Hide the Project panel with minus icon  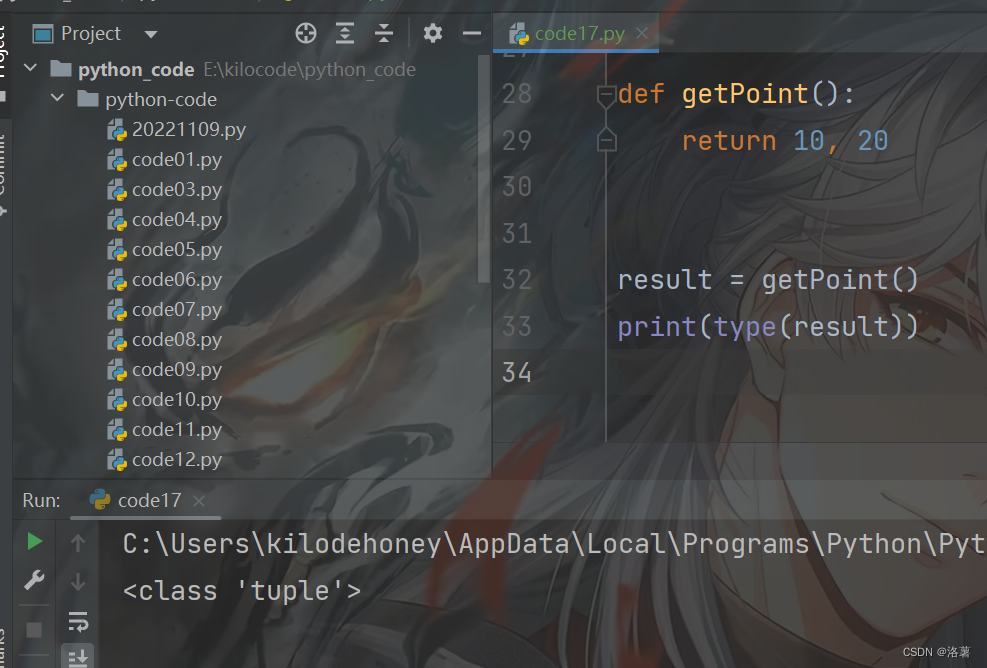pyautogui.click(x=471, y=33)
